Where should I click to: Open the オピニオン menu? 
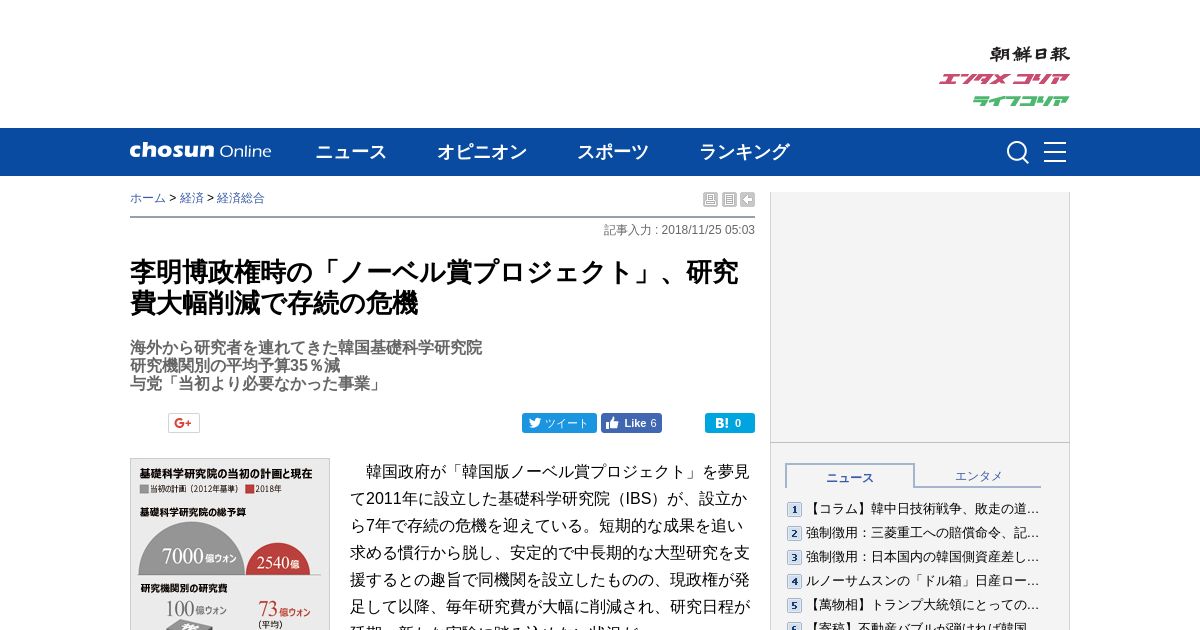tap(482, 152)
